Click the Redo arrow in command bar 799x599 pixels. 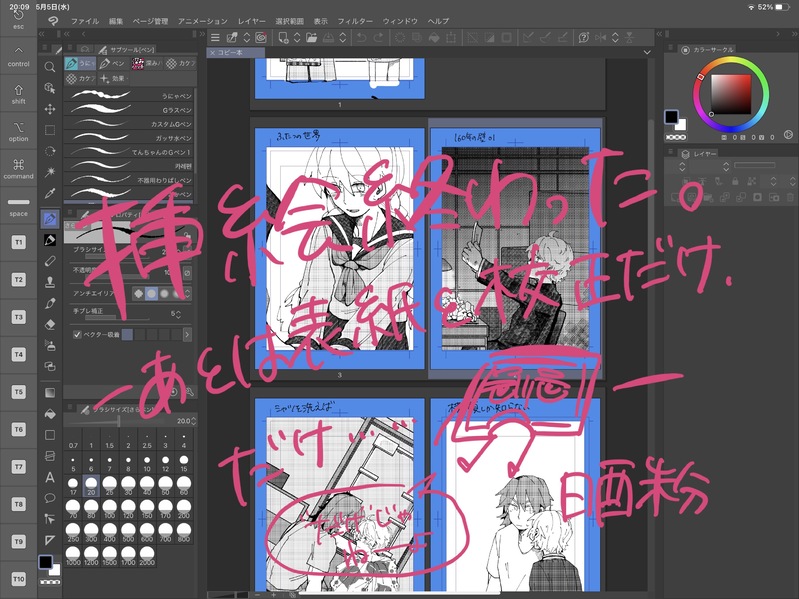pyautogui.click(x=378, y=38)
